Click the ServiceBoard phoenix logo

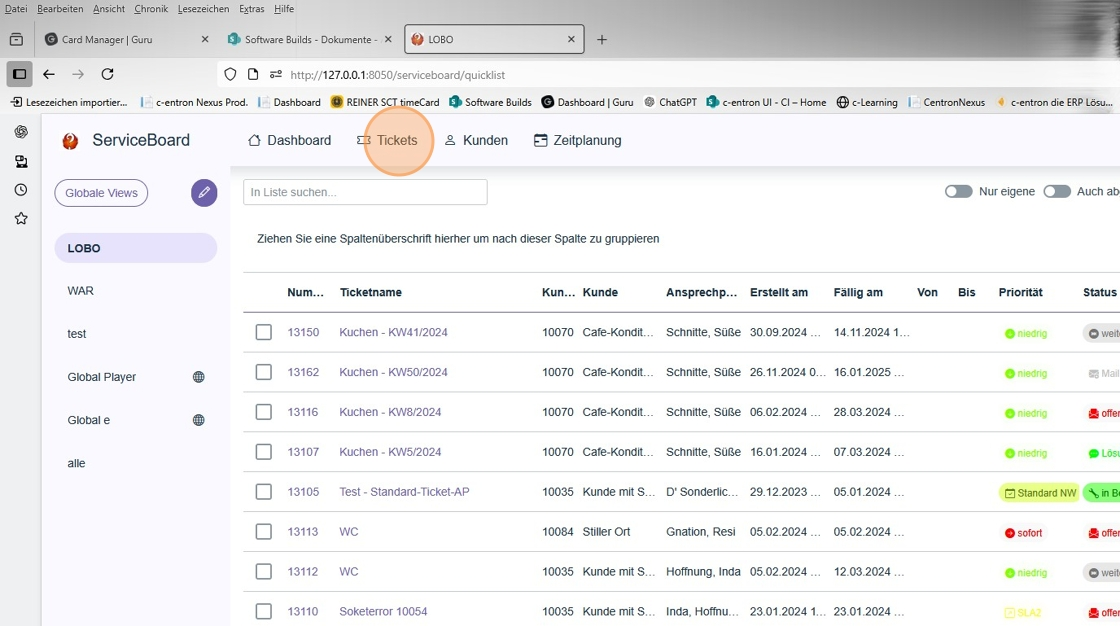[x=70, y=141]
